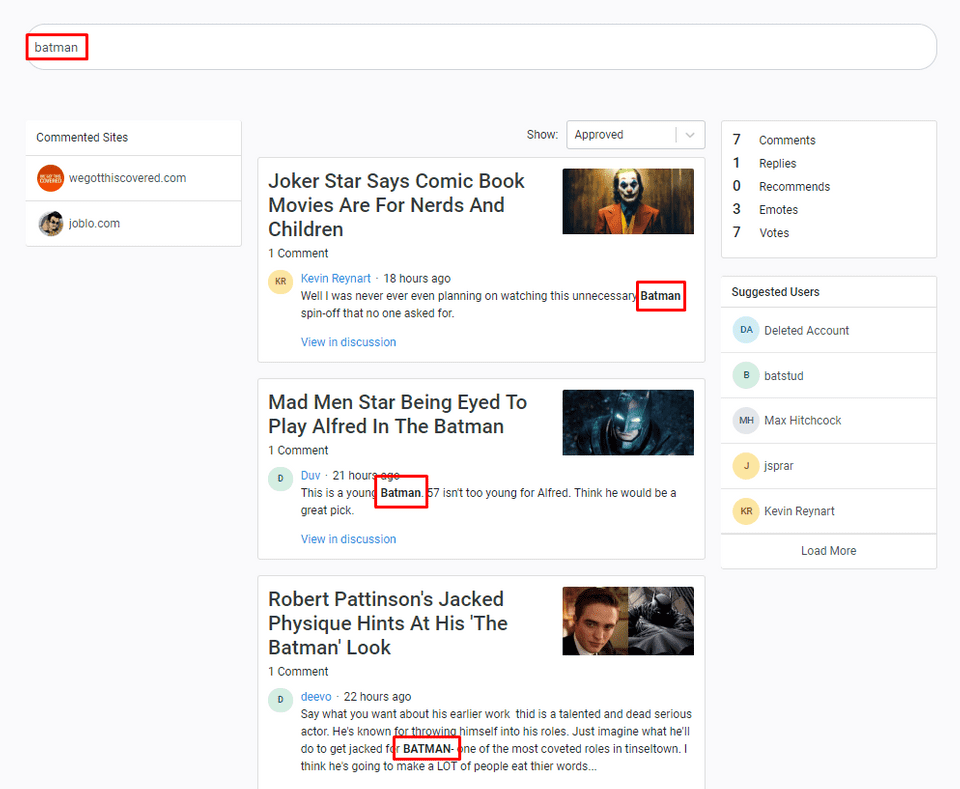
Task: Click View in discussion under Kevin Reynart's comment
Action: (x=348, y=342)
